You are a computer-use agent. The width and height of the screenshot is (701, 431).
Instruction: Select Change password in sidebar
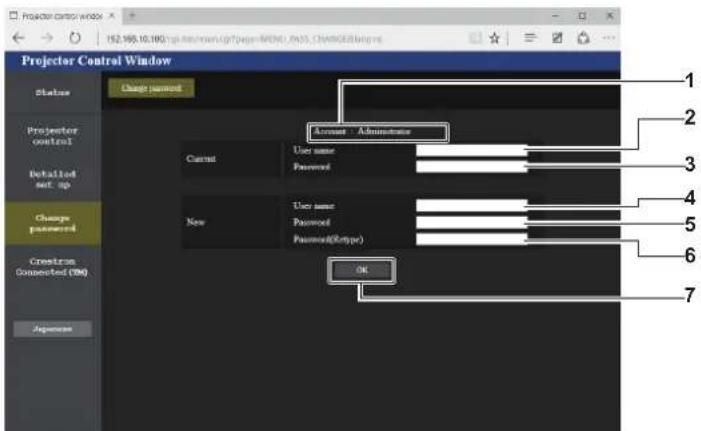53,223
